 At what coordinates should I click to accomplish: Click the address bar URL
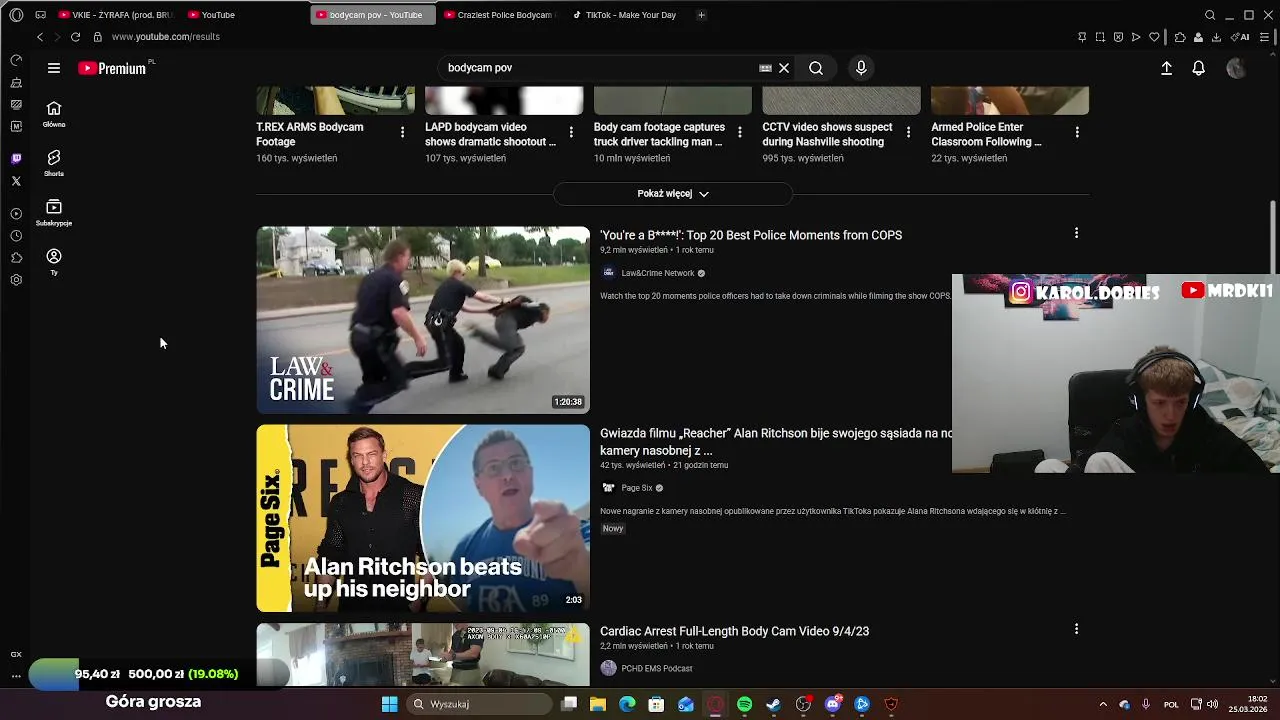point(166,37)
